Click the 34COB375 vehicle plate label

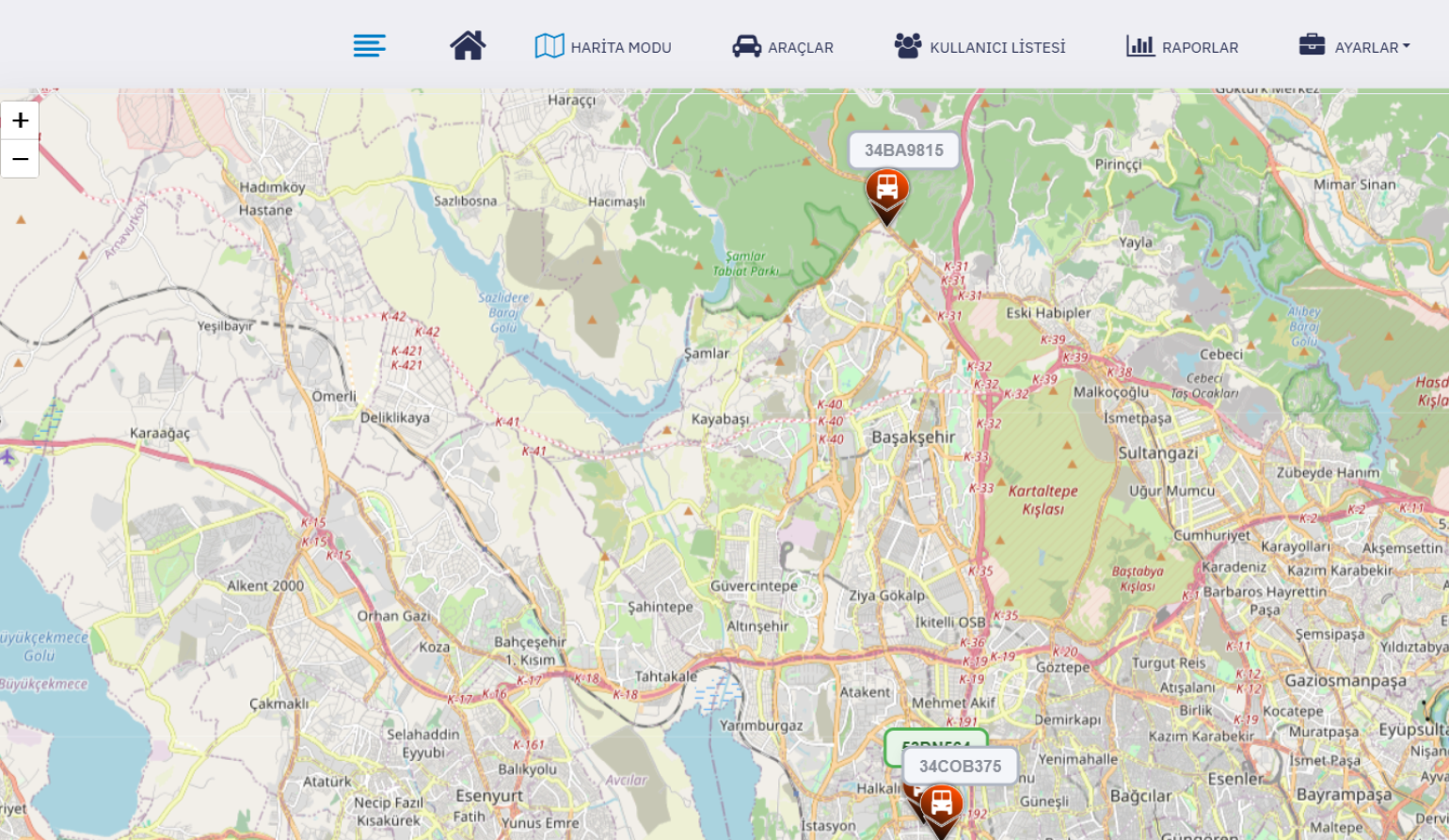tap(960, 767)
